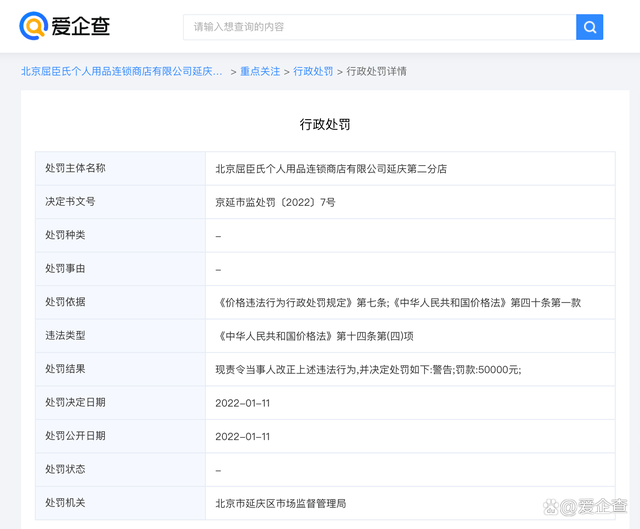The height and width of the screenshot is (529, 640).
Task: Click the blue search magnifier button
Action: click(x=589, y=27)
